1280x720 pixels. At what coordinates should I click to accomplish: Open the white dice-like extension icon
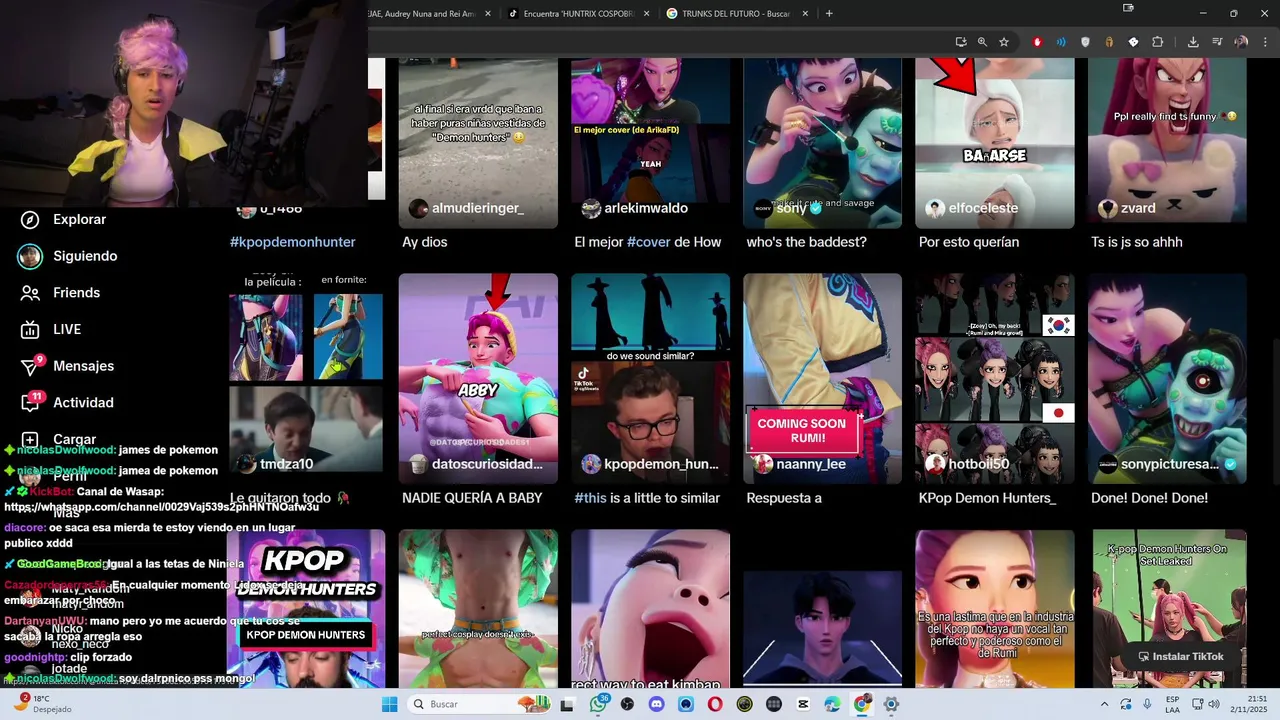pos(1133,42)
